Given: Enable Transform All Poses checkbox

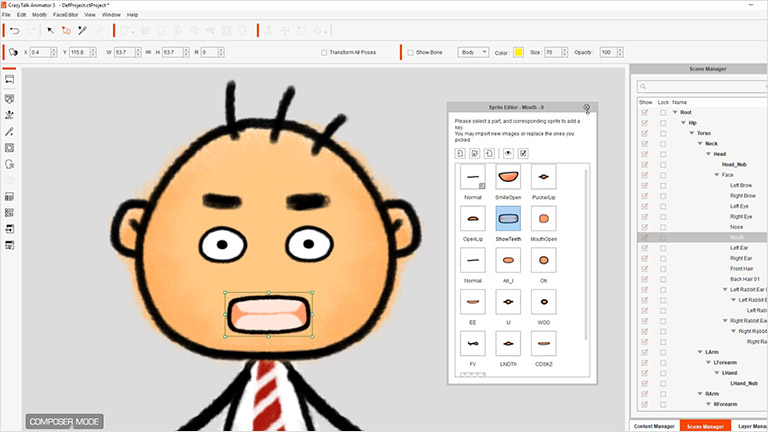Looking at the screenshot, I should click(323, 52).
